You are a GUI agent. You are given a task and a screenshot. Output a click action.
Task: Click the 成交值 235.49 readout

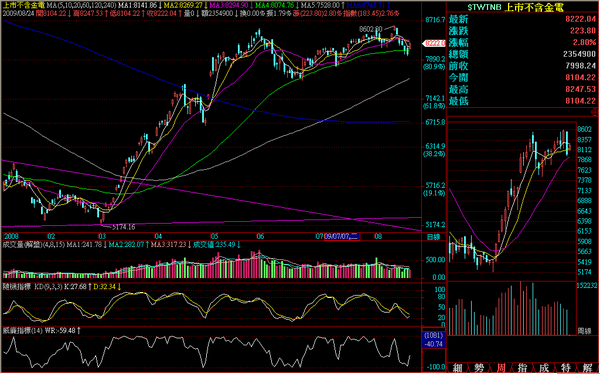tap(214, 245)
